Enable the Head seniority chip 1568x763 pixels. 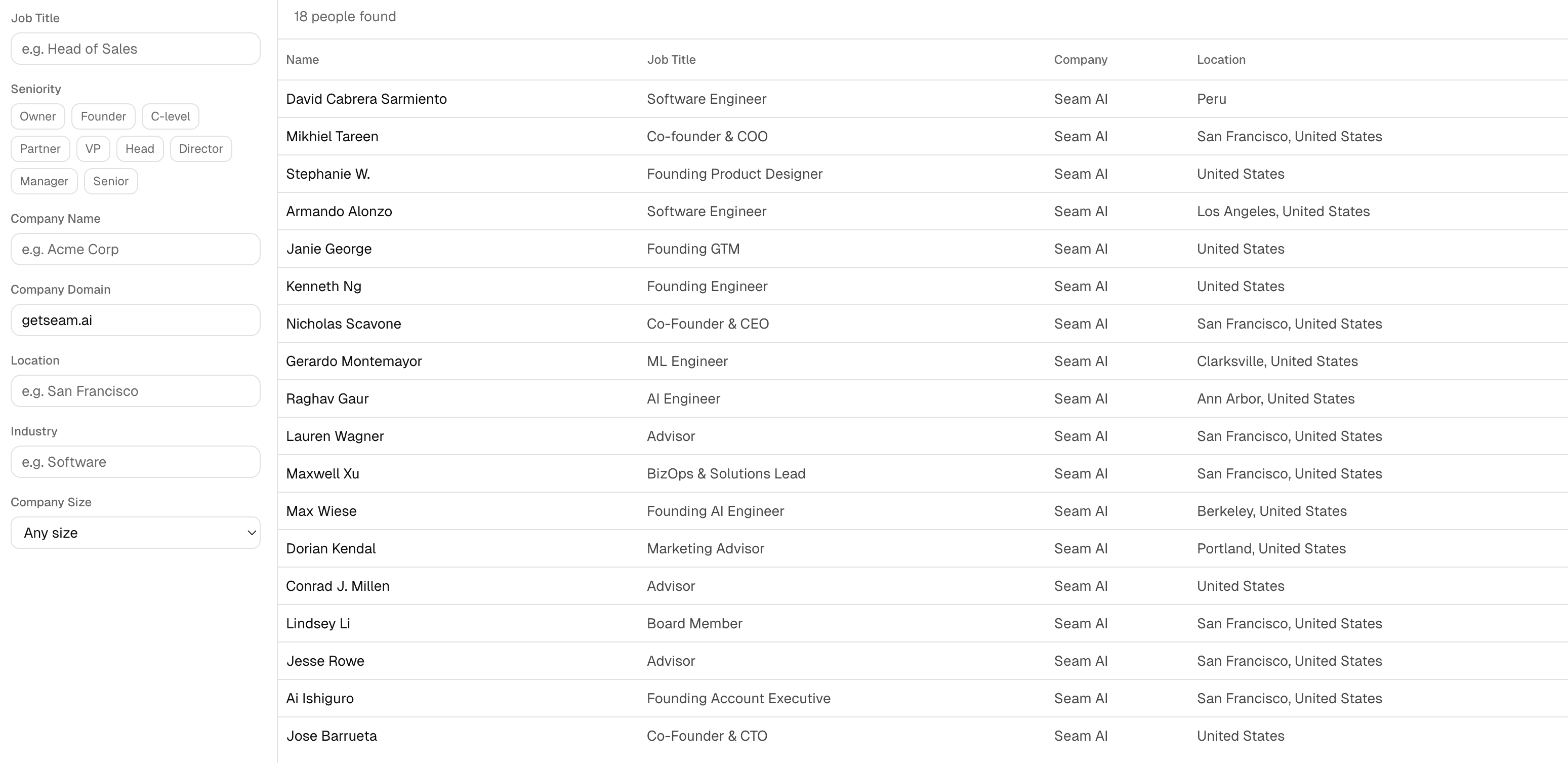coord(139,148)
